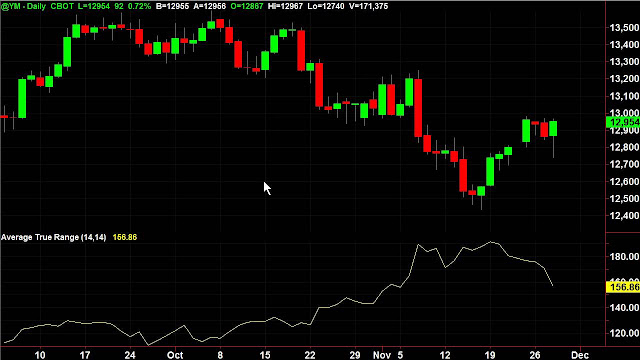Click the Dec date label on time axis
Image resolution: width=640 pixels, height=360 pixels.
click(x=580, y=355)
